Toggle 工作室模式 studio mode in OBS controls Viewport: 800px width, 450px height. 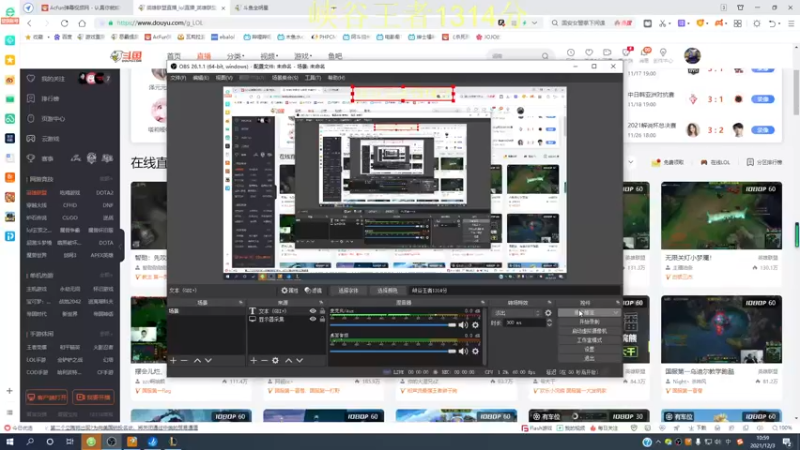(x=589, y=340)
